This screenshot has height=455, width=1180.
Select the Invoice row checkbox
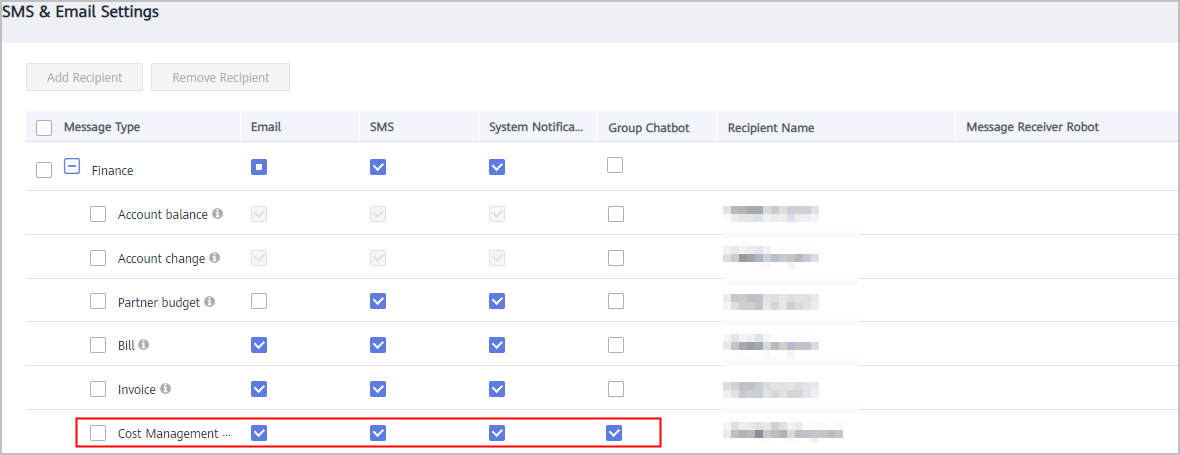coord(98,389)
